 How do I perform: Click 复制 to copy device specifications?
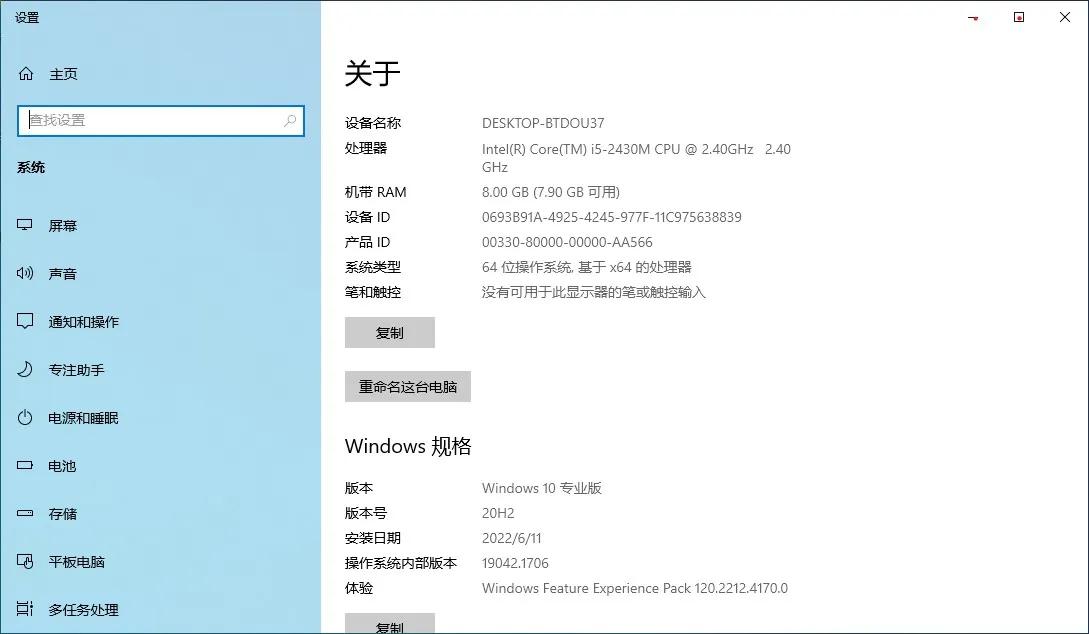click(390, 332)
